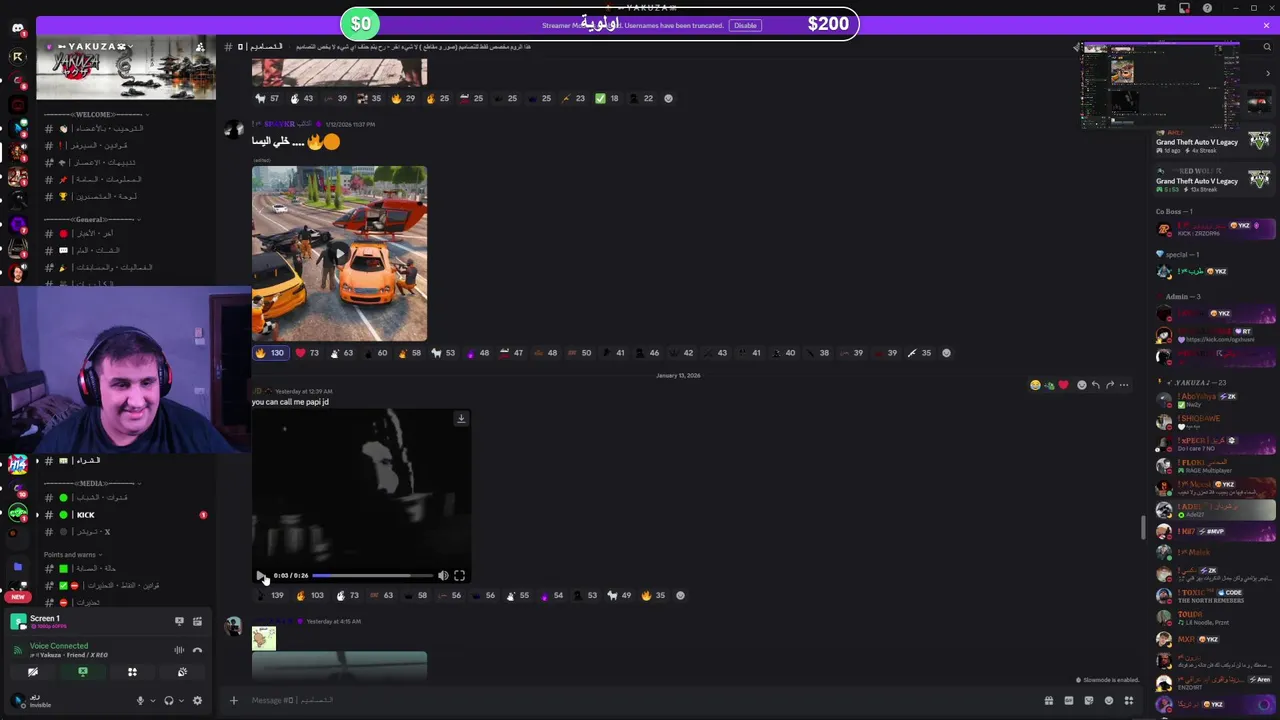Open headphone output options dropdown
The height and width of the screenshot is (720, 1280).
pyautogui.click(x=180, y=700)
